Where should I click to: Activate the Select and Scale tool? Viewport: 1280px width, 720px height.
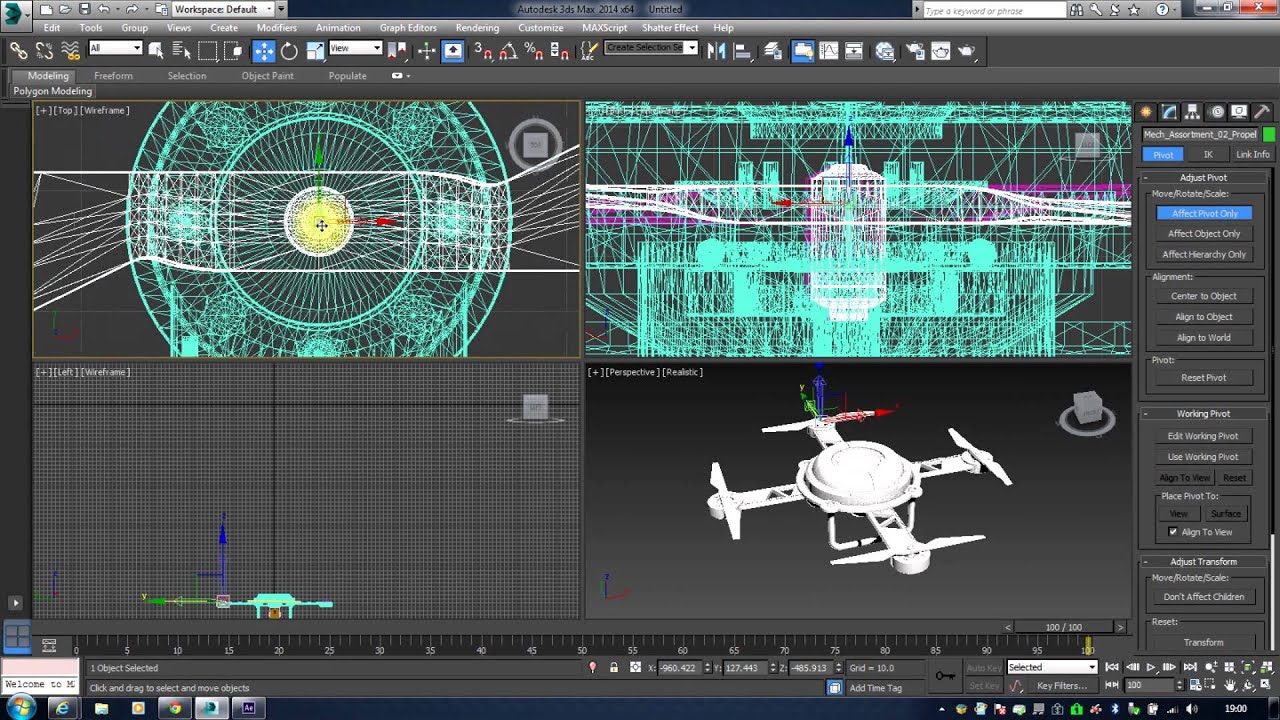pyautogui.click(x=315, y=50)
